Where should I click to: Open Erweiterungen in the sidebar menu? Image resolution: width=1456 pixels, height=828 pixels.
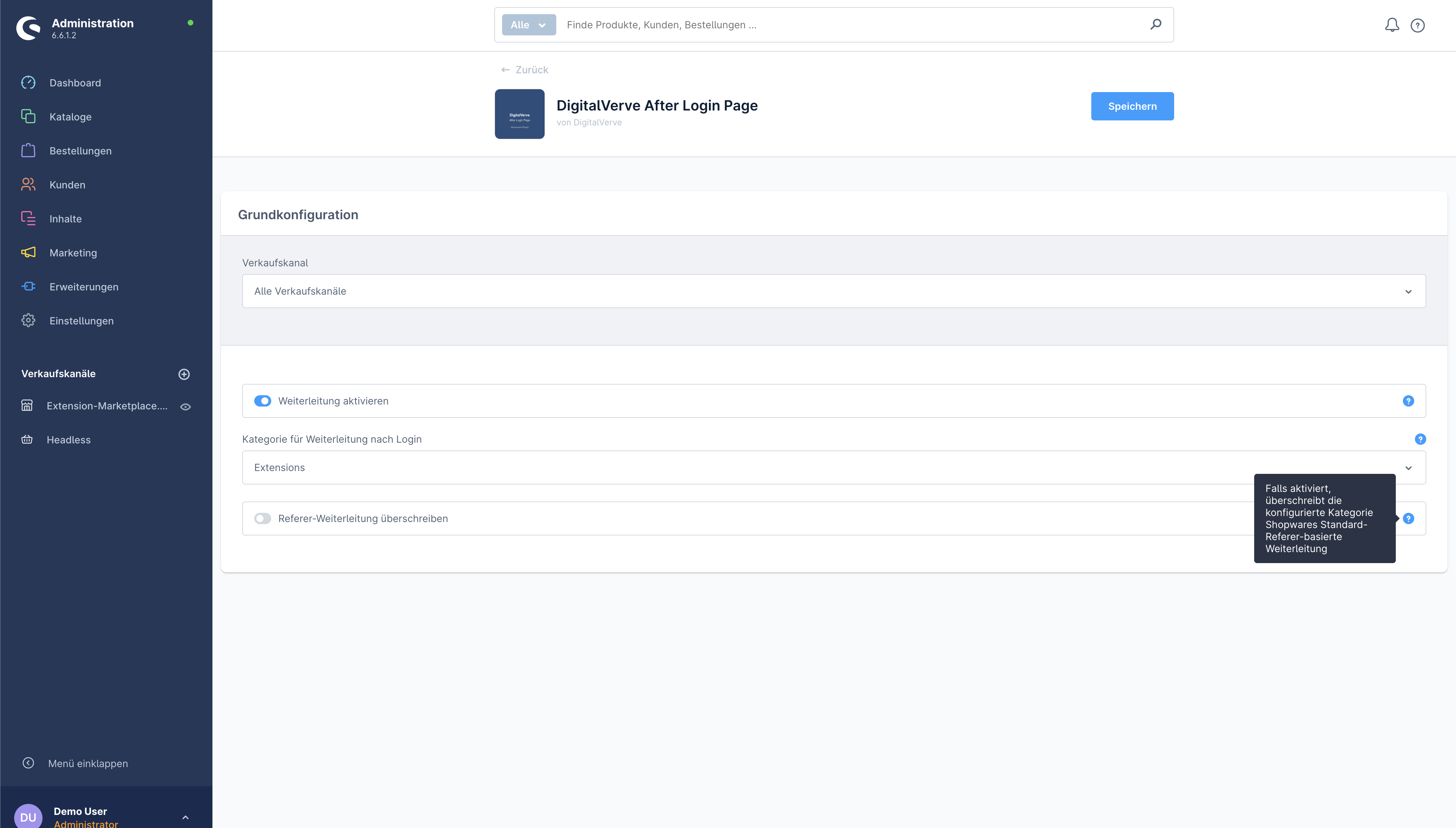pyautogui.click(x=84, y=287)
